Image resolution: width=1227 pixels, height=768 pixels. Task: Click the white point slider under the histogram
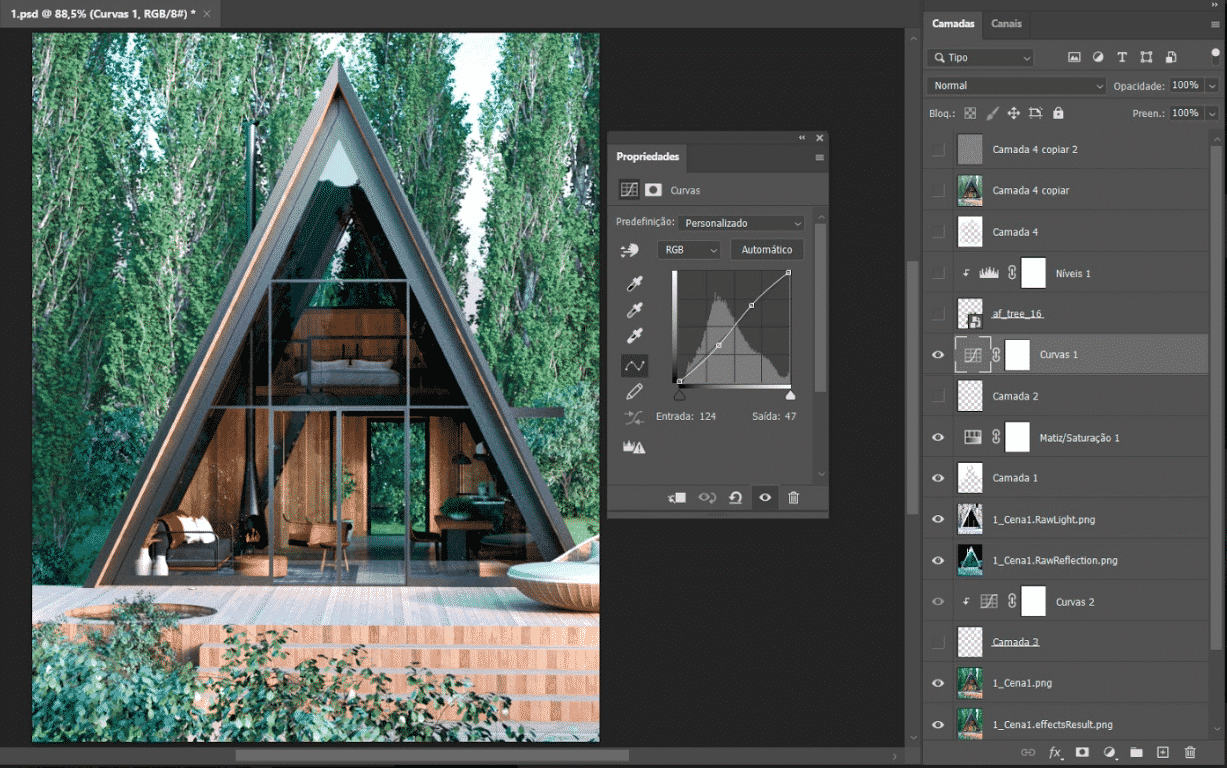[790, 395]
